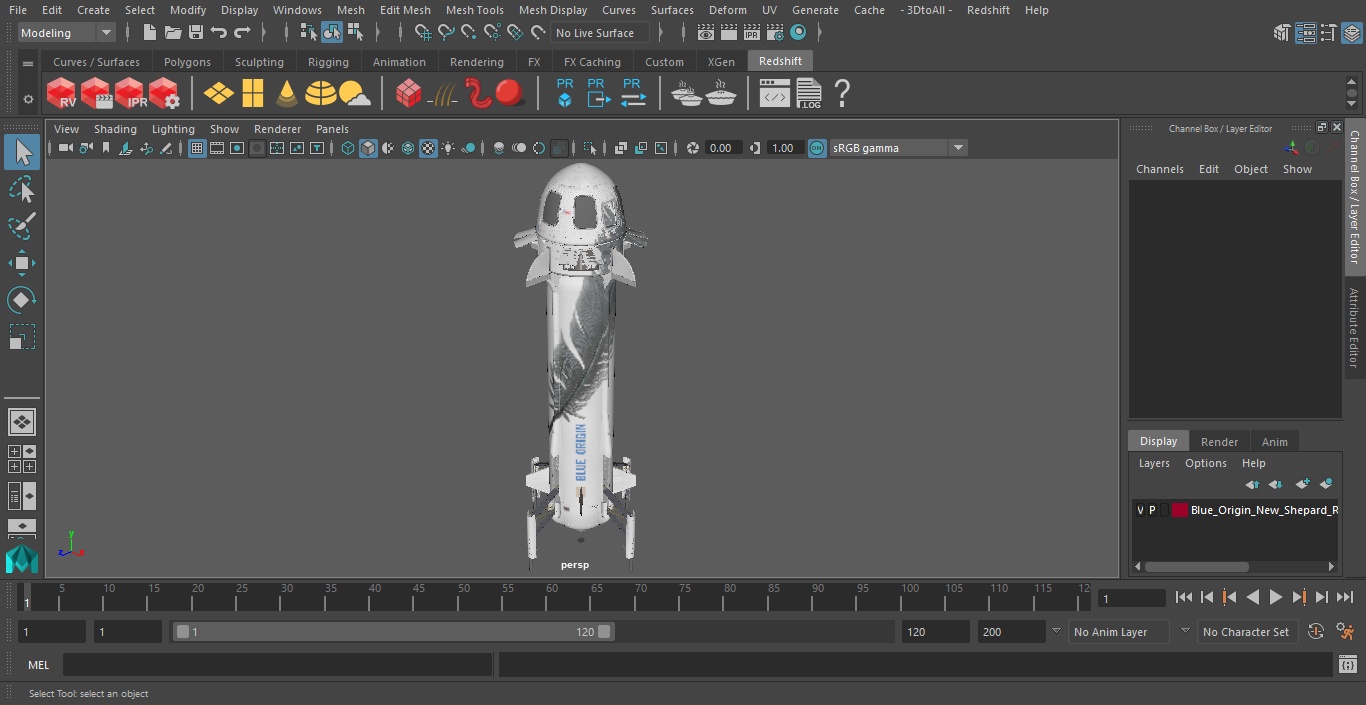Open Redshift render settings cube icon
Screen dimensions: 1366x705
164,93
